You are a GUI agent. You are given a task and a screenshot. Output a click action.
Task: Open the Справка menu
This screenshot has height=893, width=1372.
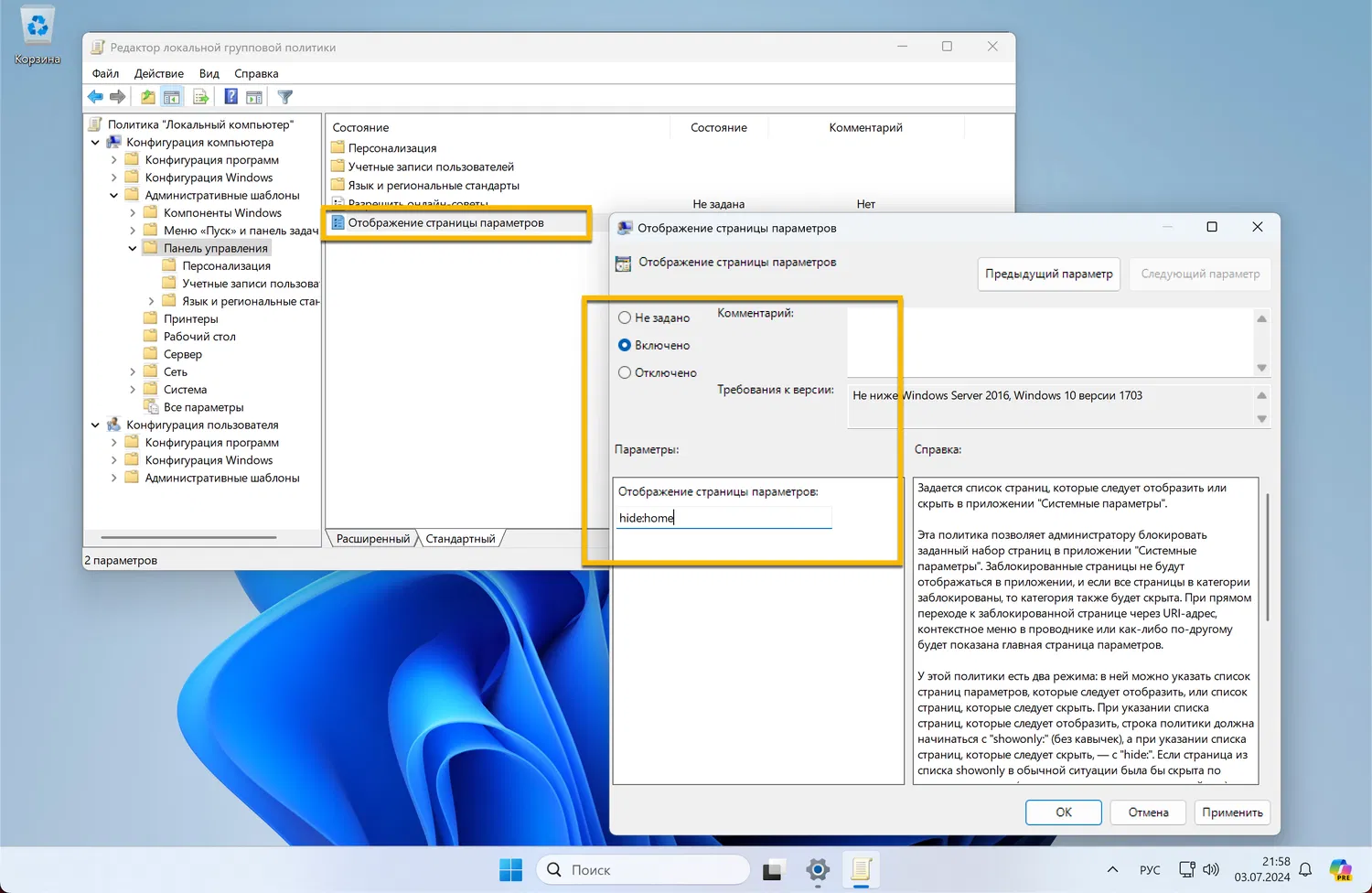256,73
